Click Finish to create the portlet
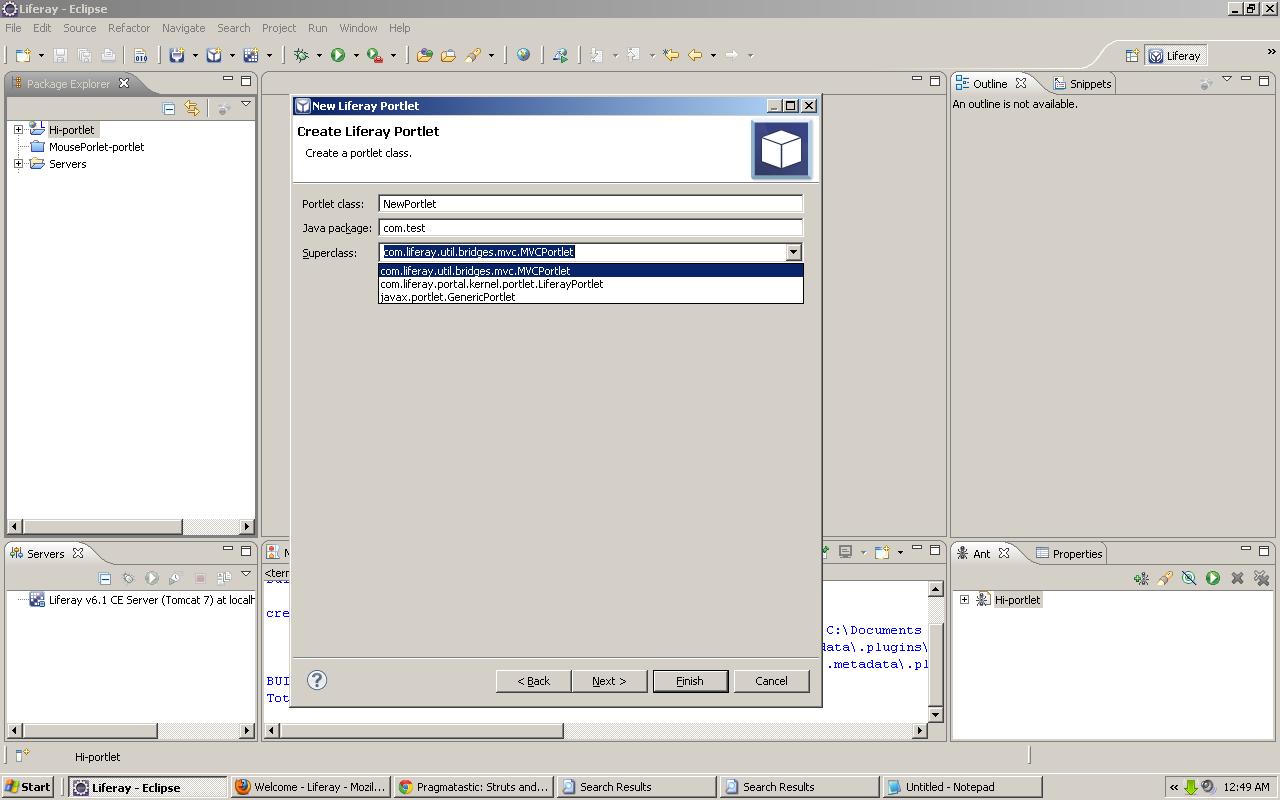This screenshot has width=1280, height=800. 690,681
